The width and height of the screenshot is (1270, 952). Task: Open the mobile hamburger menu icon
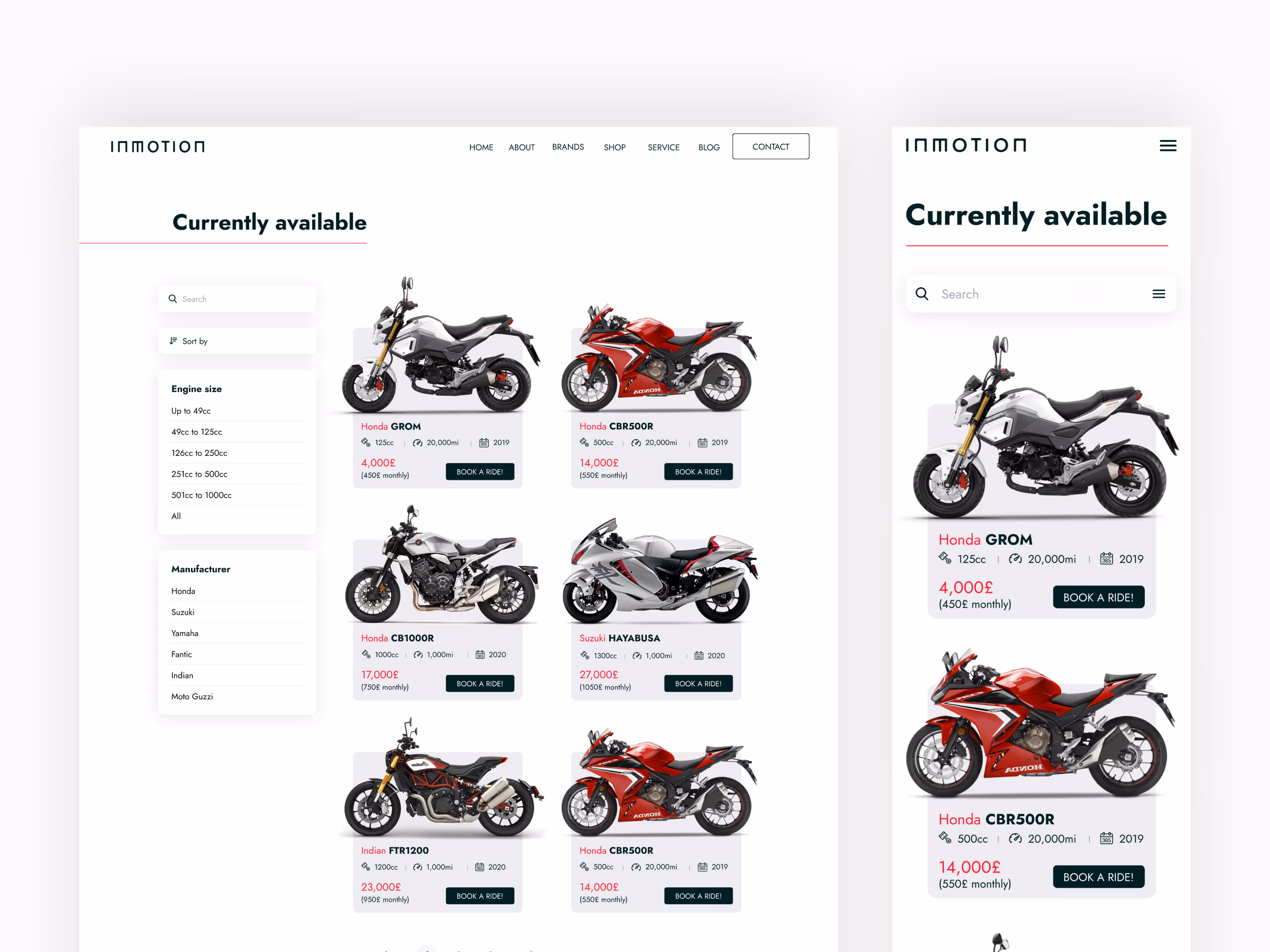tap(1168, 146)
